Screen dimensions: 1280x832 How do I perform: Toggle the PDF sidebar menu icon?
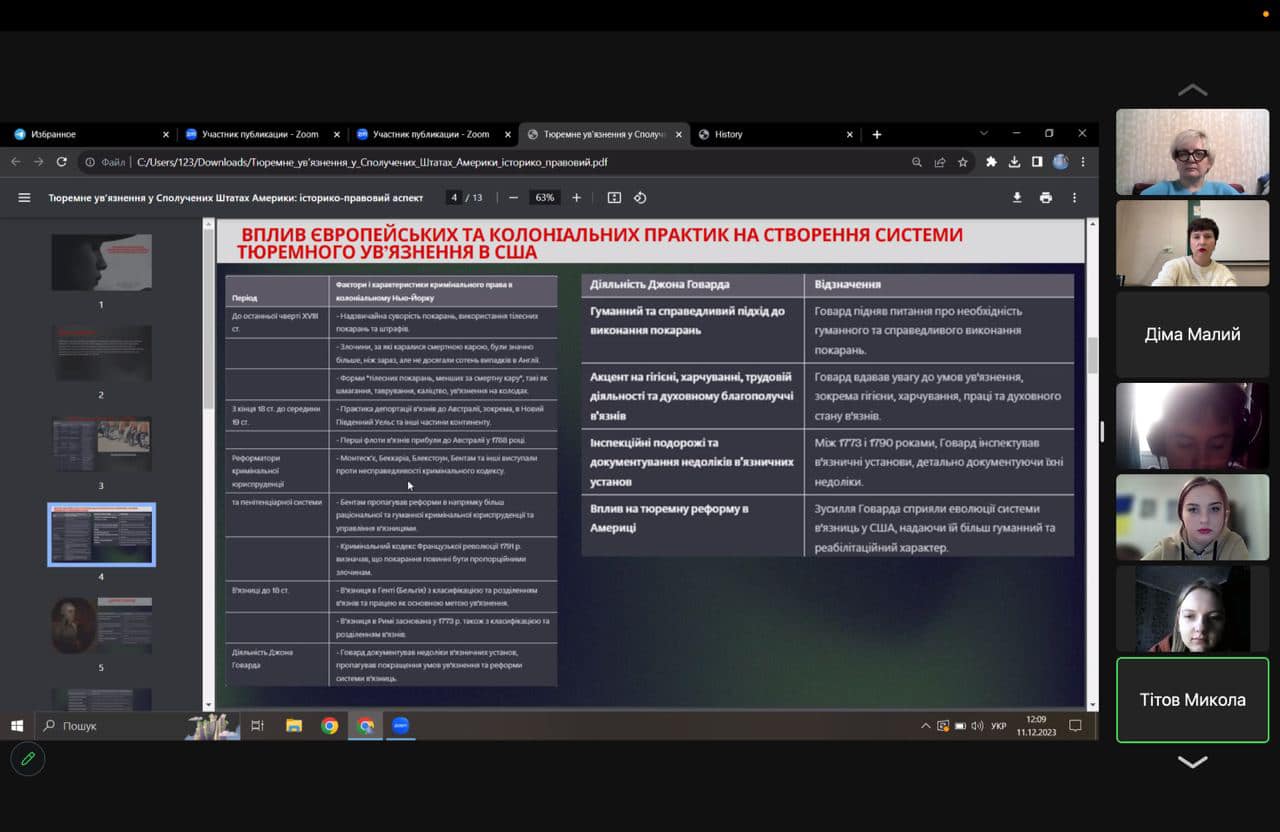click(24, 198)
